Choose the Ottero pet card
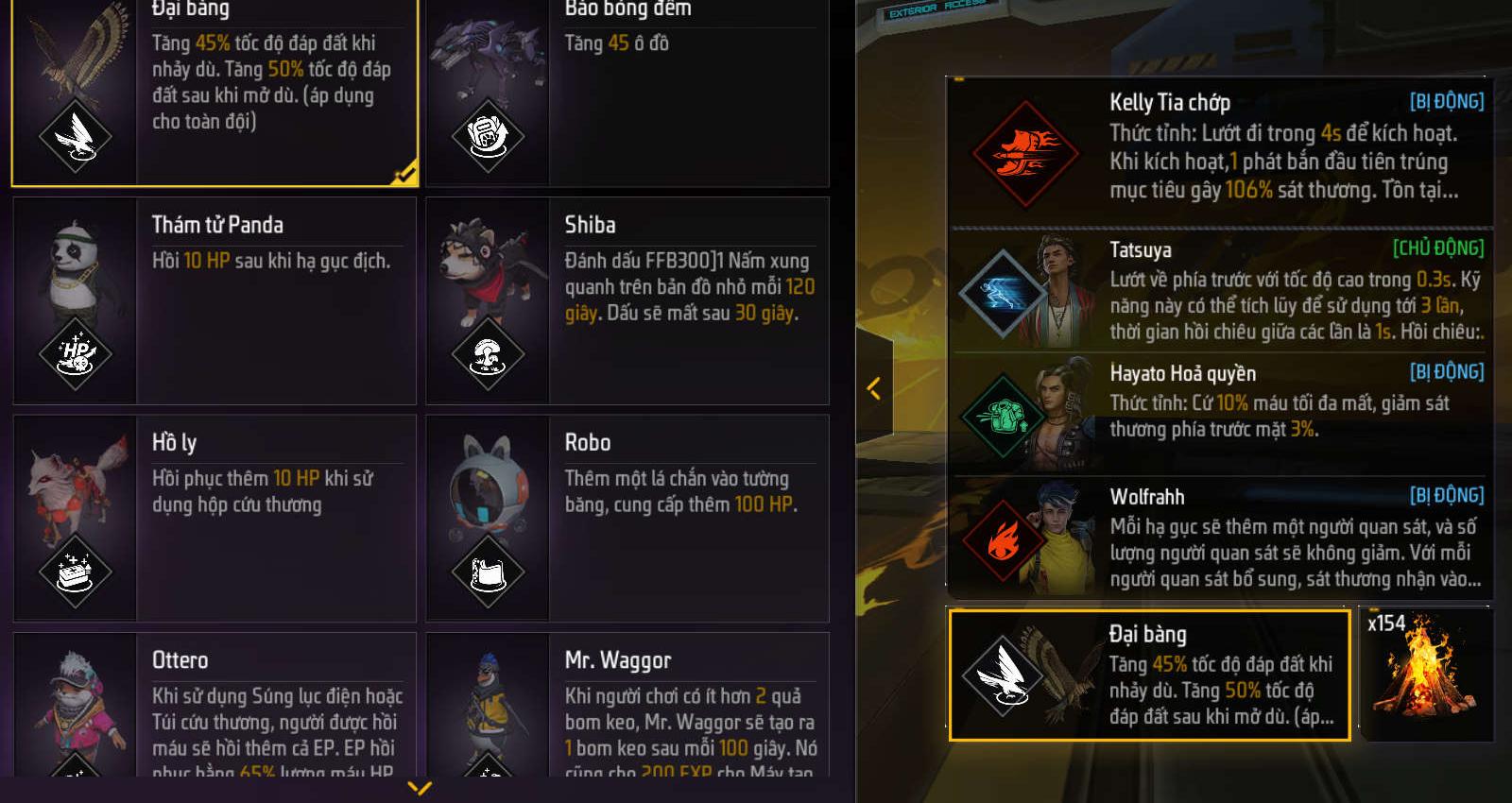This screenshot has width=1512, height=803. [215, 704]
